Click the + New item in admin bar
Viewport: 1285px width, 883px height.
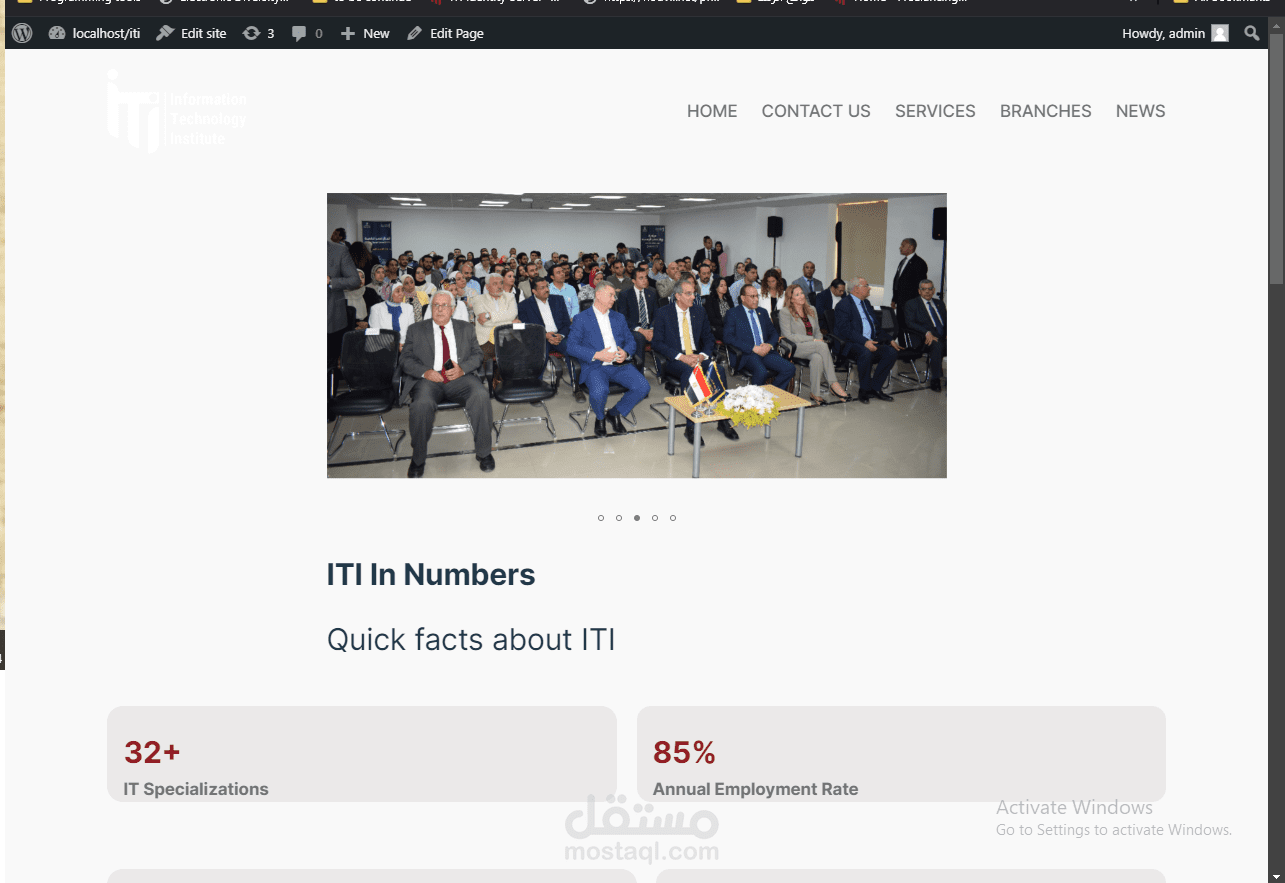tap(364, 33)
